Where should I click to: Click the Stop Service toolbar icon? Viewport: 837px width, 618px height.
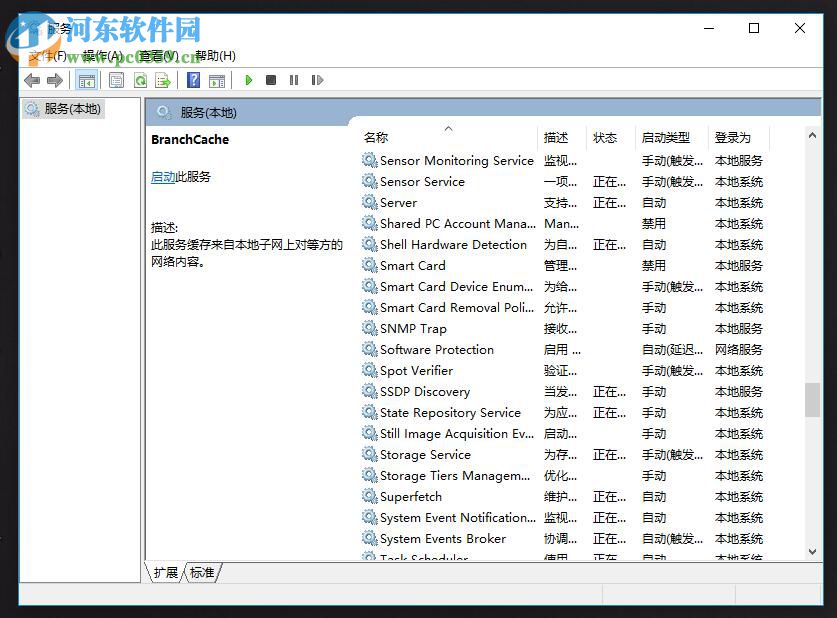click(x=271, y=80)
